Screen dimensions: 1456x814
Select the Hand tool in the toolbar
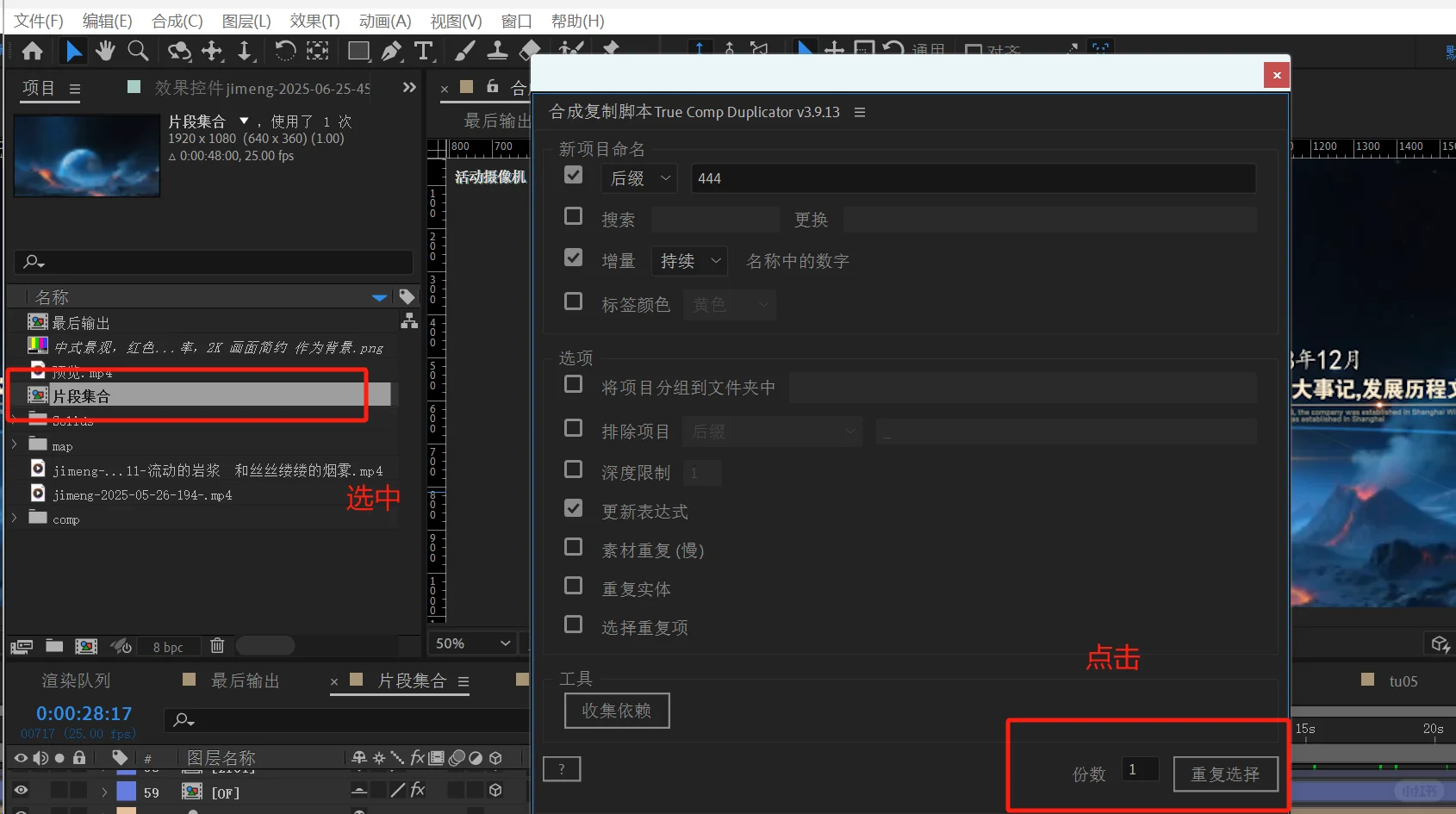tap(105, 51)
